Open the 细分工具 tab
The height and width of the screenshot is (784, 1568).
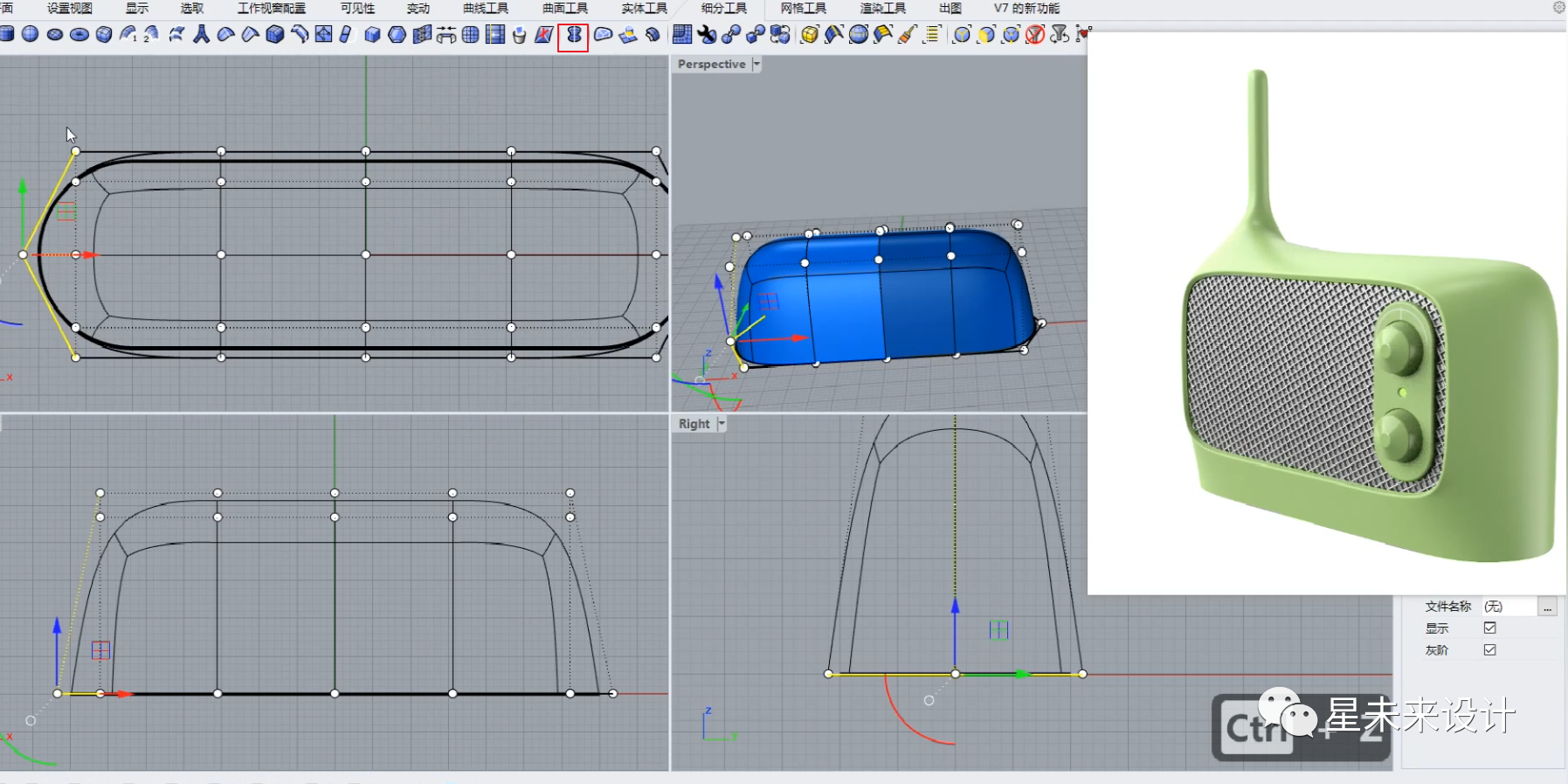point(724,8)
